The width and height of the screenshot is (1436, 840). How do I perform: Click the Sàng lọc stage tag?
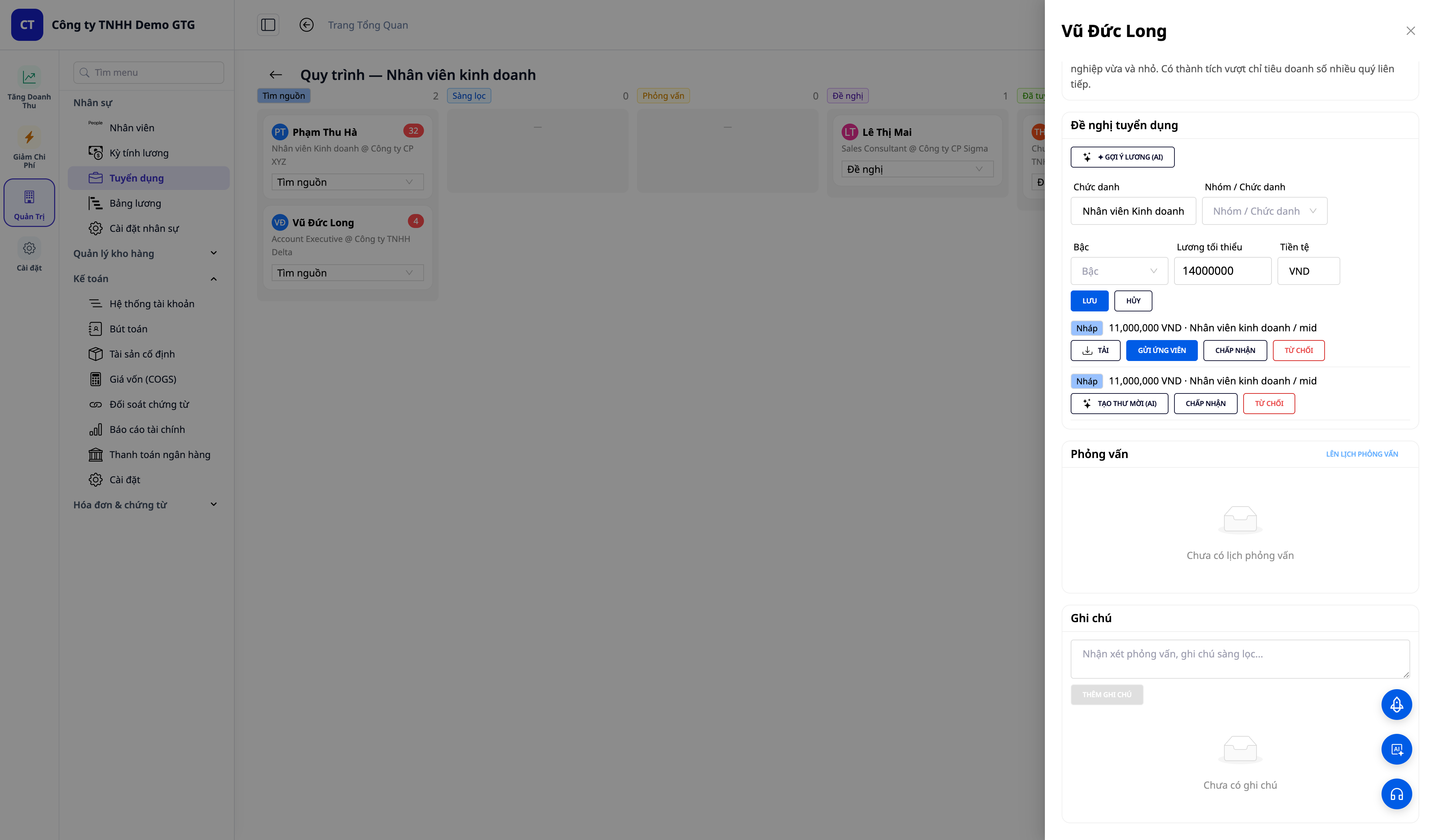click(x=468, y=96)
